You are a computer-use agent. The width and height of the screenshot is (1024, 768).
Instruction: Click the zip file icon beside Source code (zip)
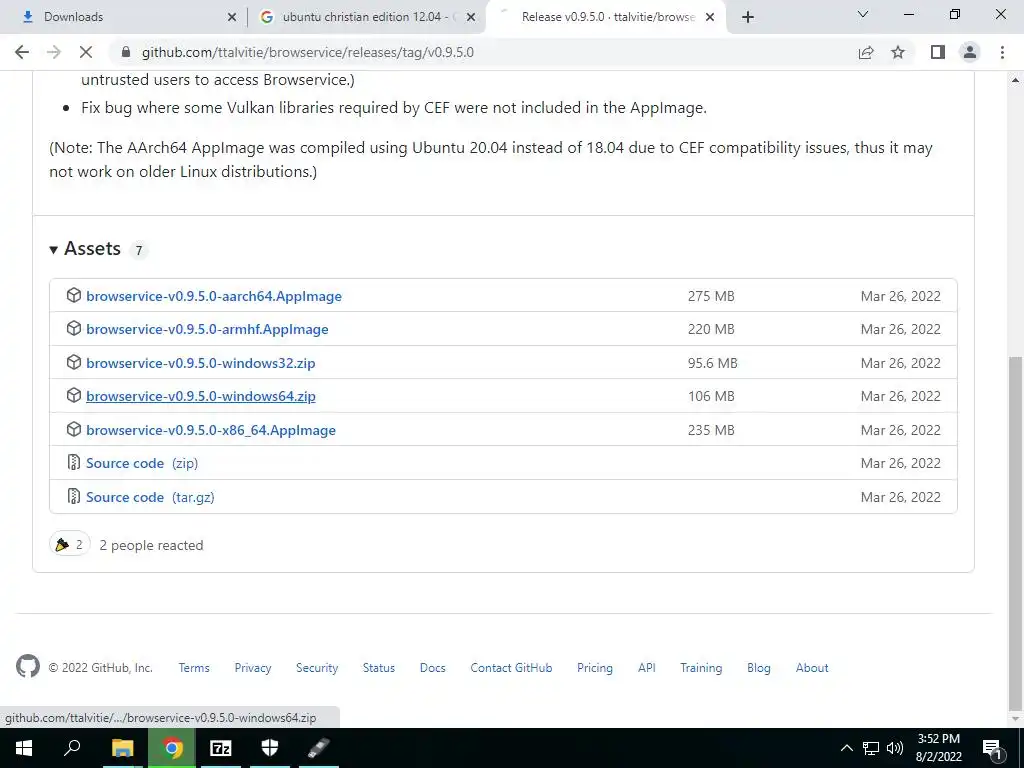pyautogui.click(x=74, y=462)
